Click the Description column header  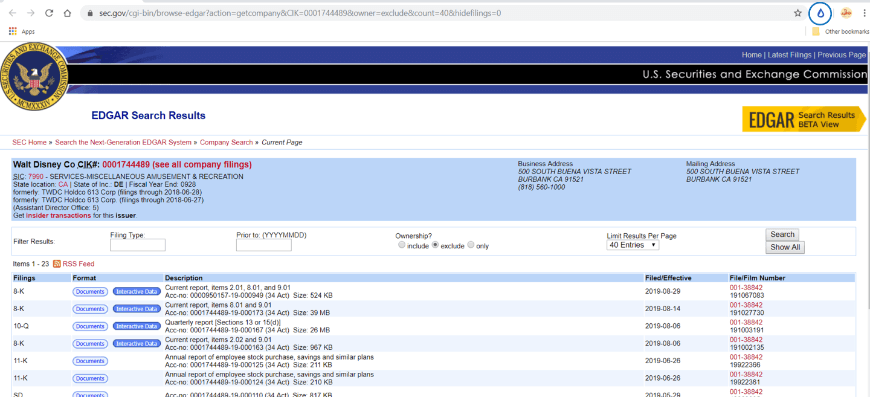pyautogui.click(x=184, y=278)
